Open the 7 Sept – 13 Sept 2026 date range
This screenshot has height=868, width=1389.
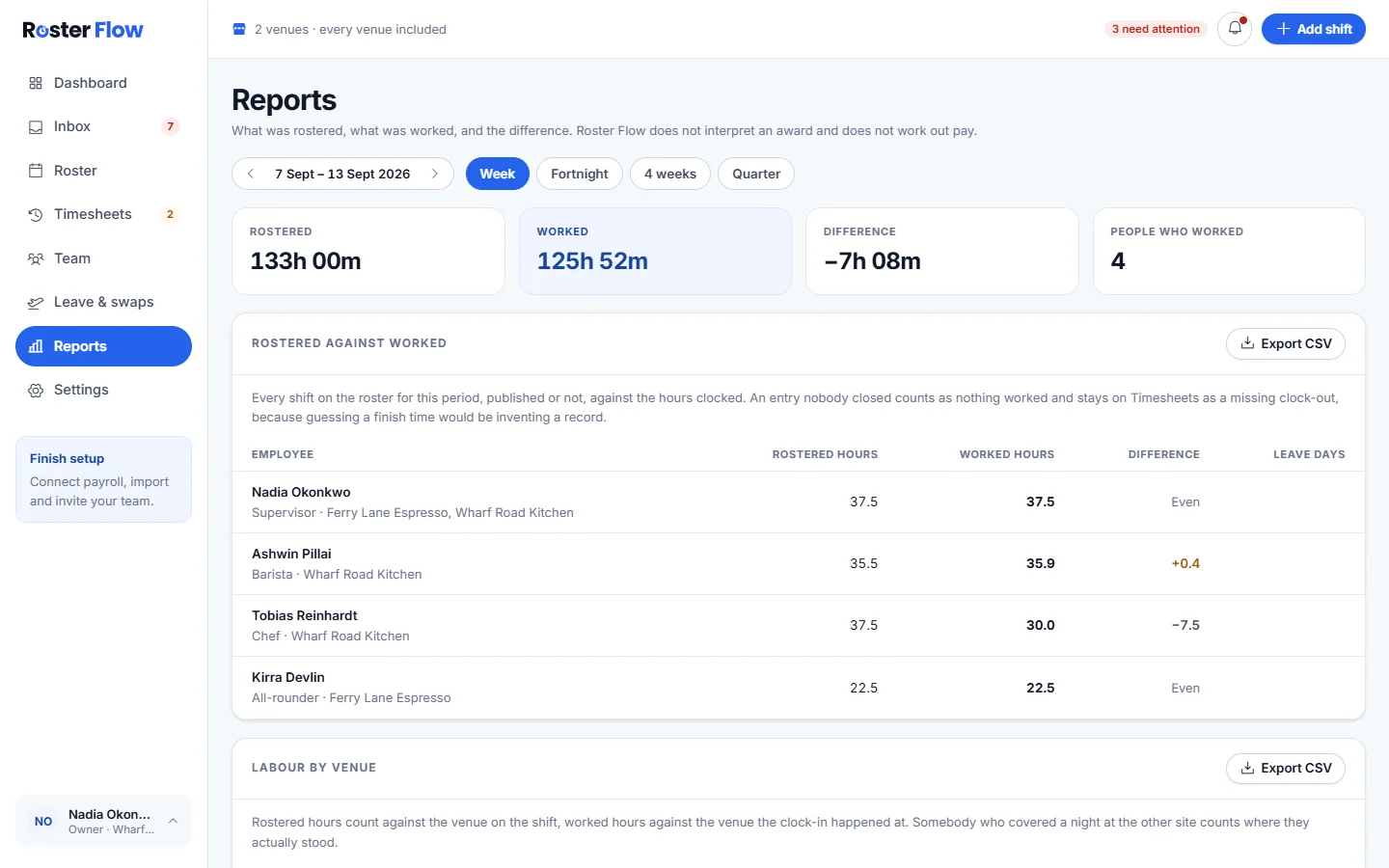(x=342, y=174)
